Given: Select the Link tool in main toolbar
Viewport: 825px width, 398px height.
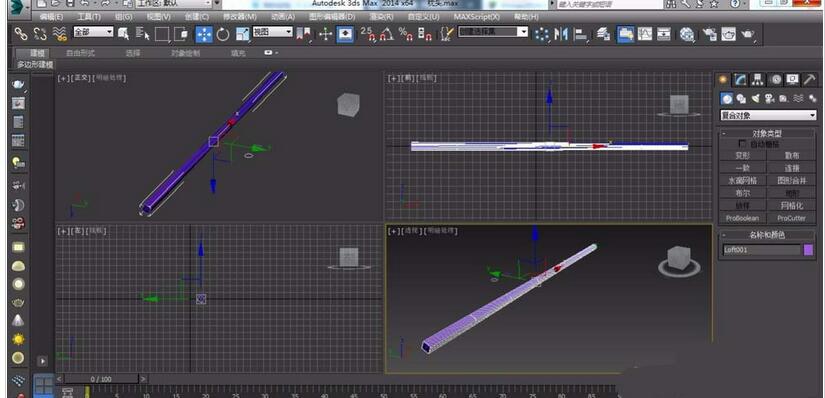Looking at the screenshot, I should click(21, 34).
